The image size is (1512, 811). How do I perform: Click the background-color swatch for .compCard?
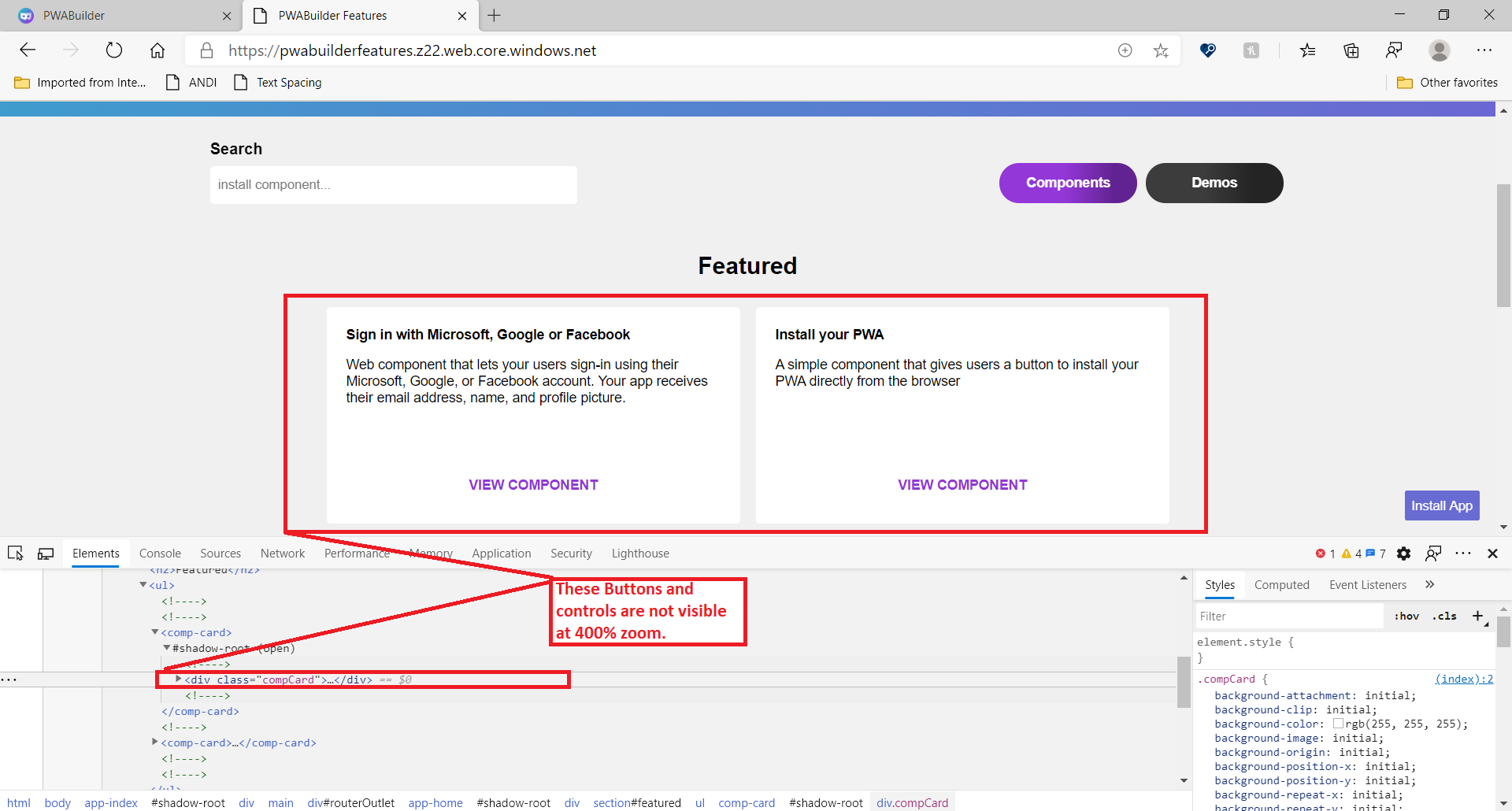1339,724
